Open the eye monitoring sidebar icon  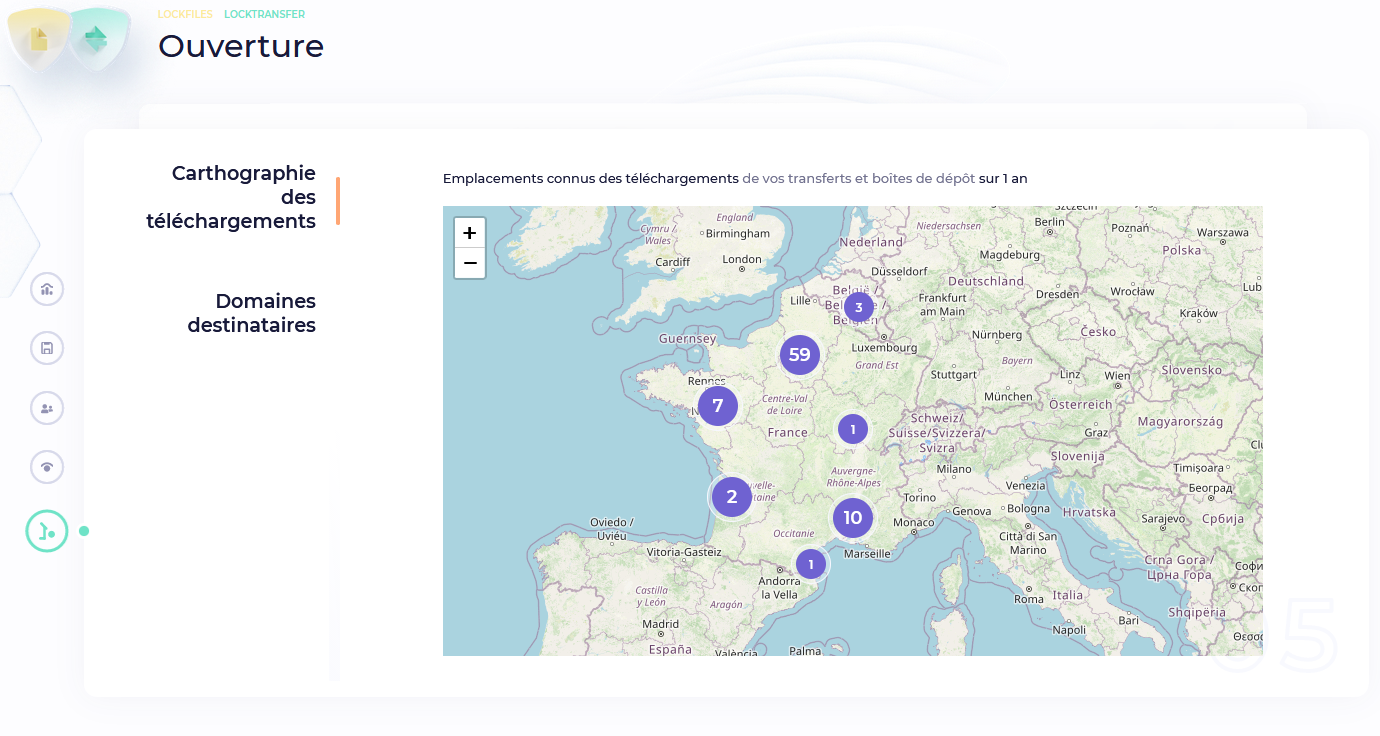tap(47, 467)
